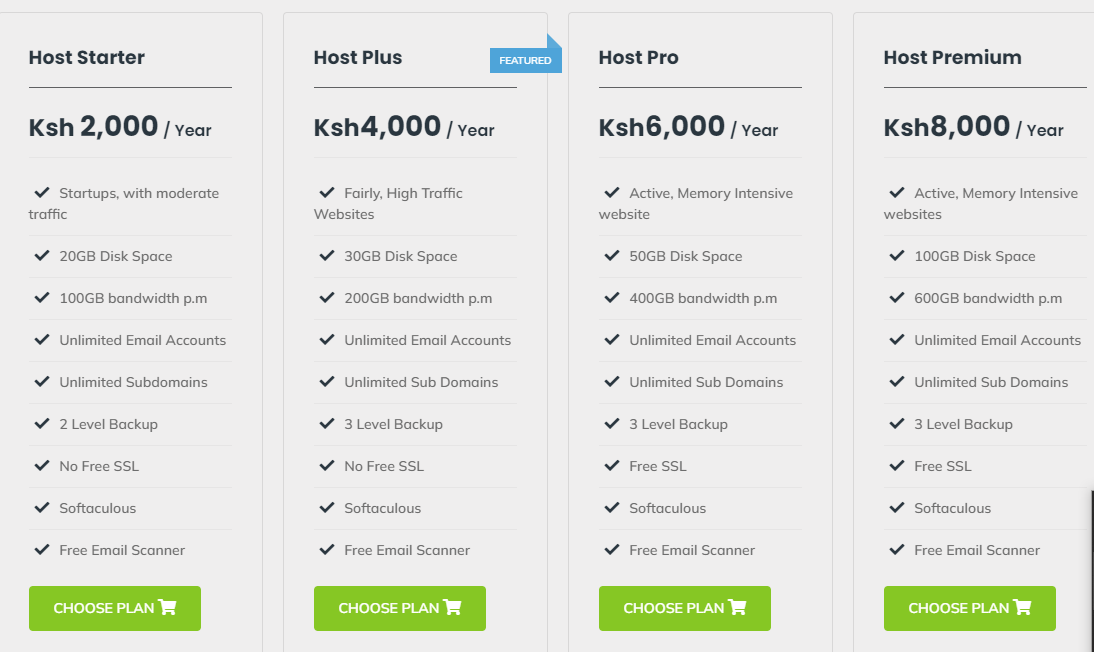Click the cart icon on Host Pro's button
1094x652 pixels.
pos(738,608)
